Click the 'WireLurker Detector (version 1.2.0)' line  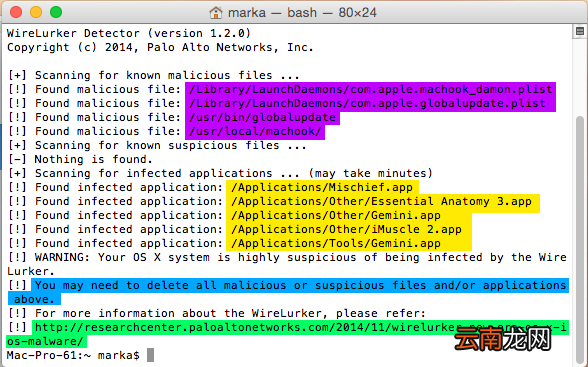click(x=129, y=33)
